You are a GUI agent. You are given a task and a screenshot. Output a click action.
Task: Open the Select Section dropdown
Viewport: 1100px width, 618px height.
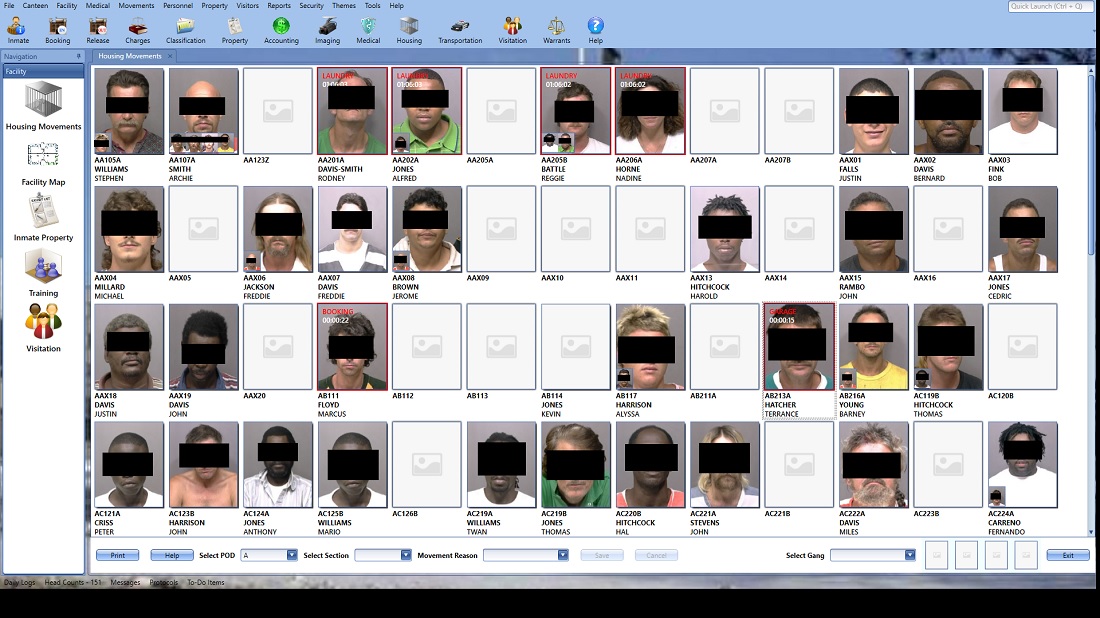coord(406,555)
